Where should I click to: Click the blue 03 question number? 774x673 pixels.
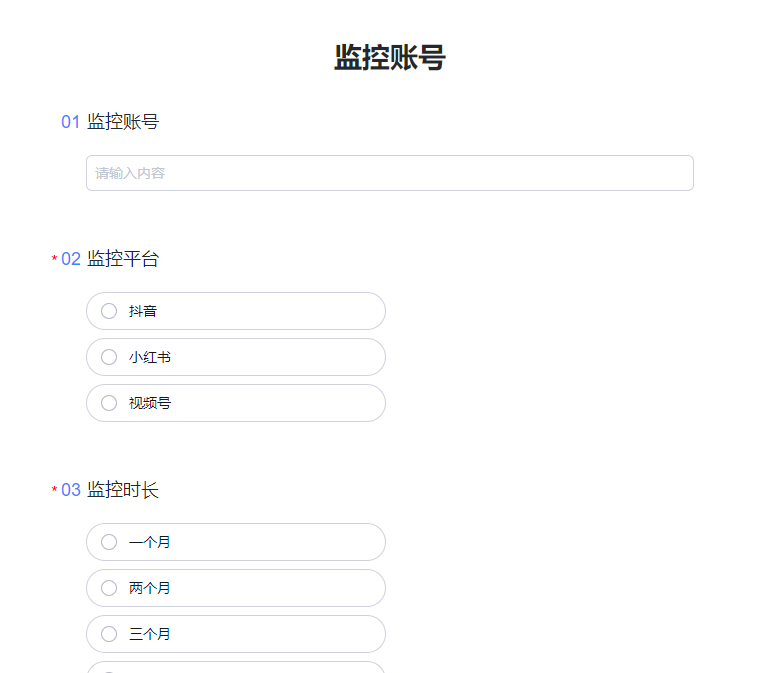coord(70,490)
